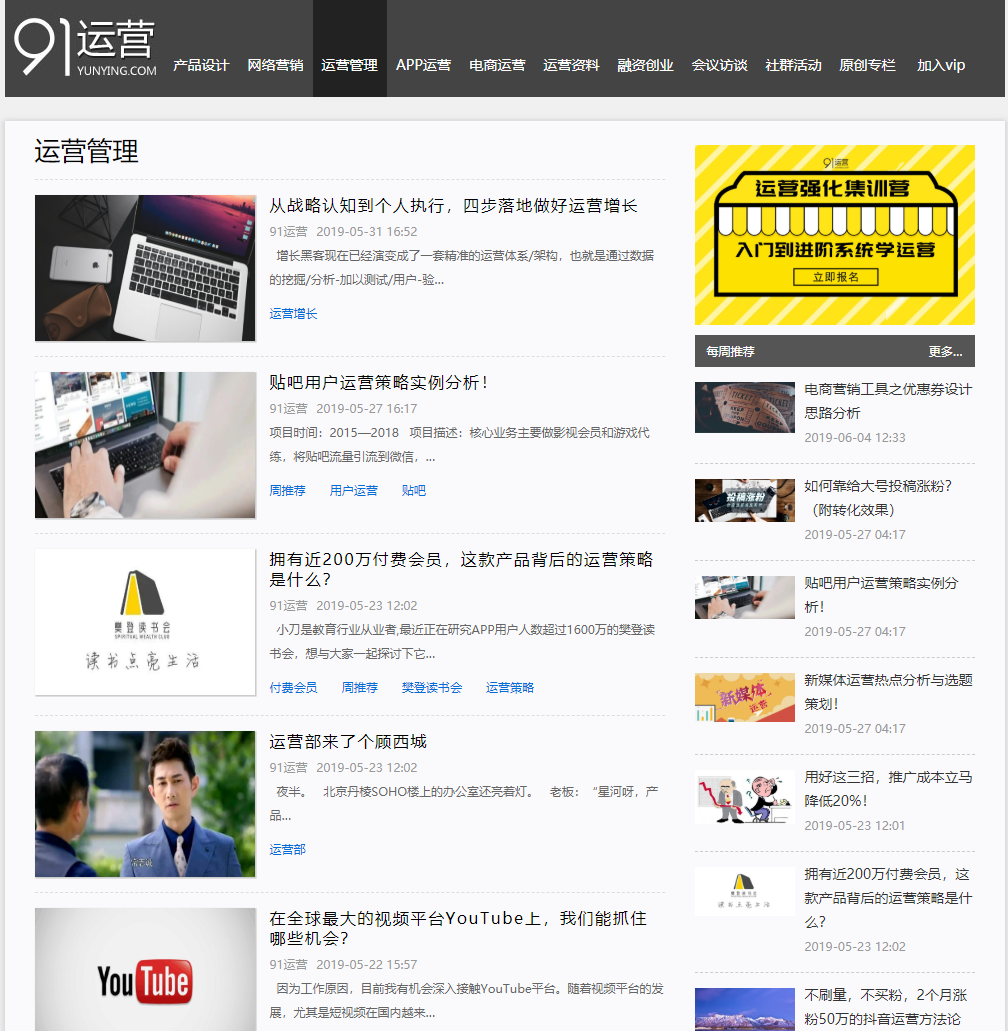Click the 运营增长 tag
The height and width of the screenshot is (1031, 1008).
tap(293, 314)
